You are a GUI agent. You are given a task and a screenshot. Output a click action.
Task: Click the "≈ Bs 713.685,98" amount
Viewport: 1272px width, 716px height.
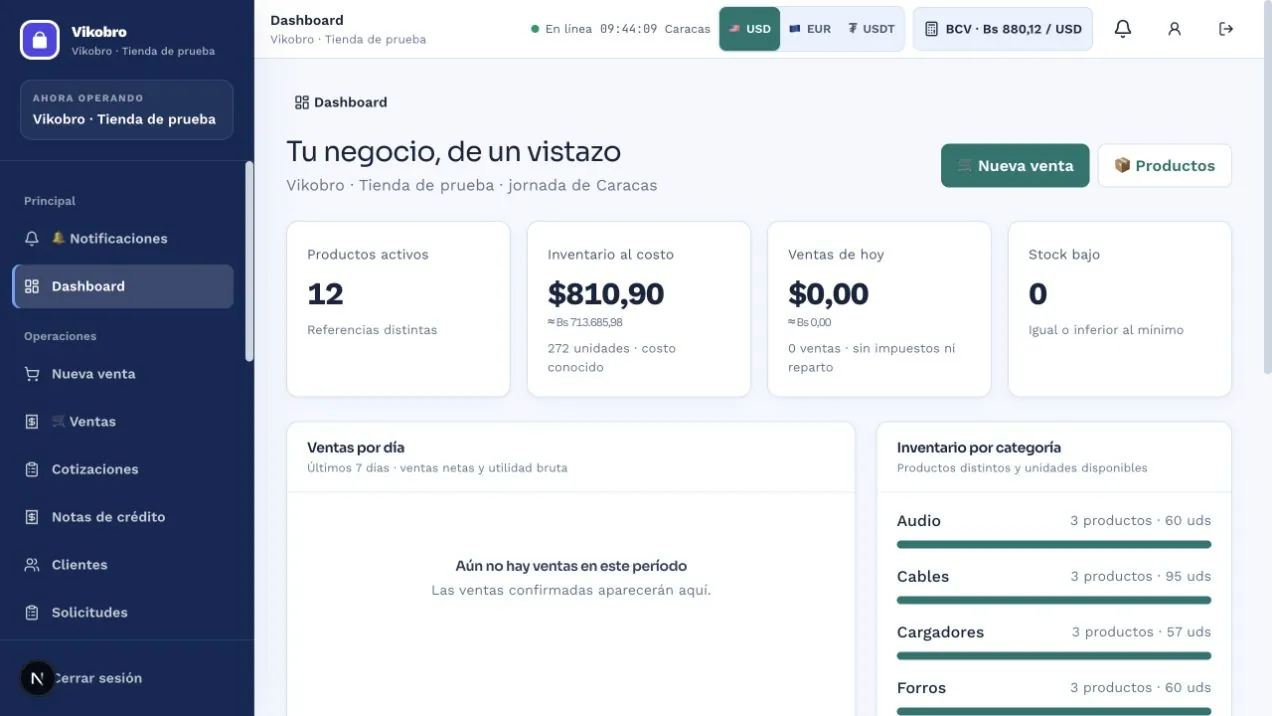coord(585,322)
